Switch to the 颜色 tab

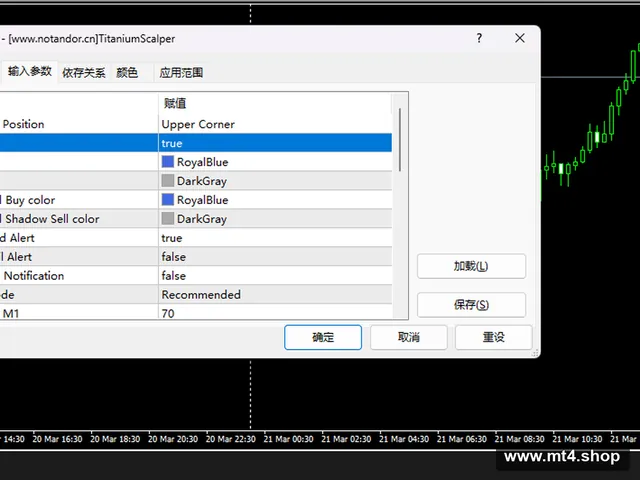tap(127, 73)
